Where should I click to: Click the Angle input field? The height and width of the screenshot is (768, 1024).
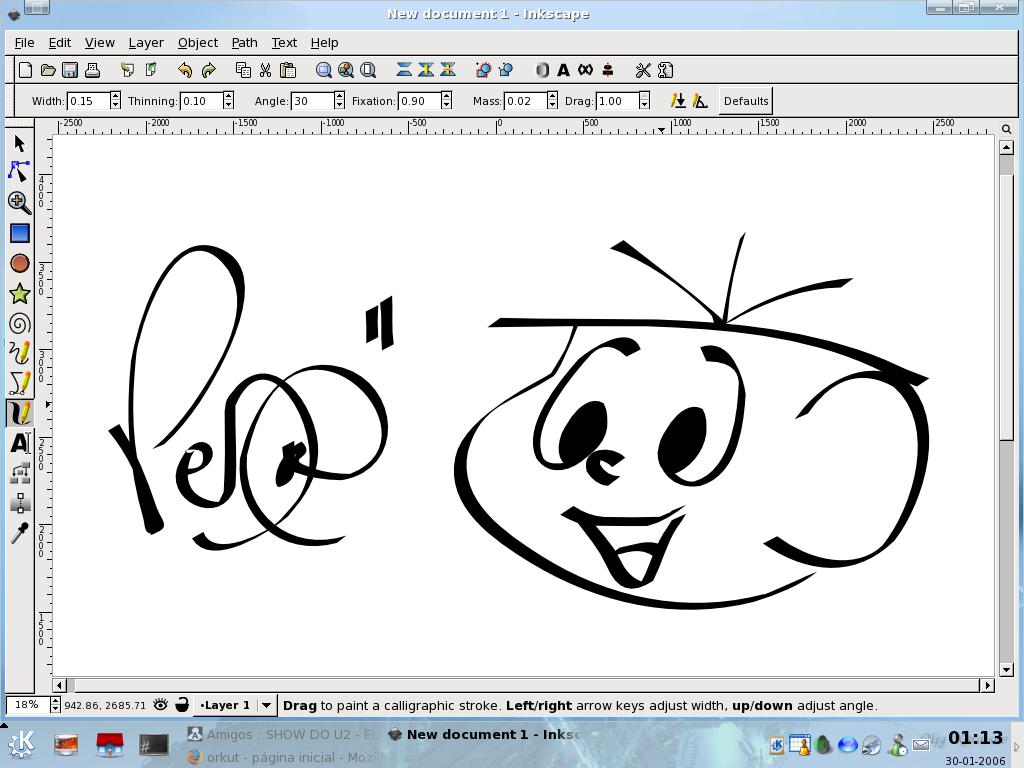tap(313, 101)
